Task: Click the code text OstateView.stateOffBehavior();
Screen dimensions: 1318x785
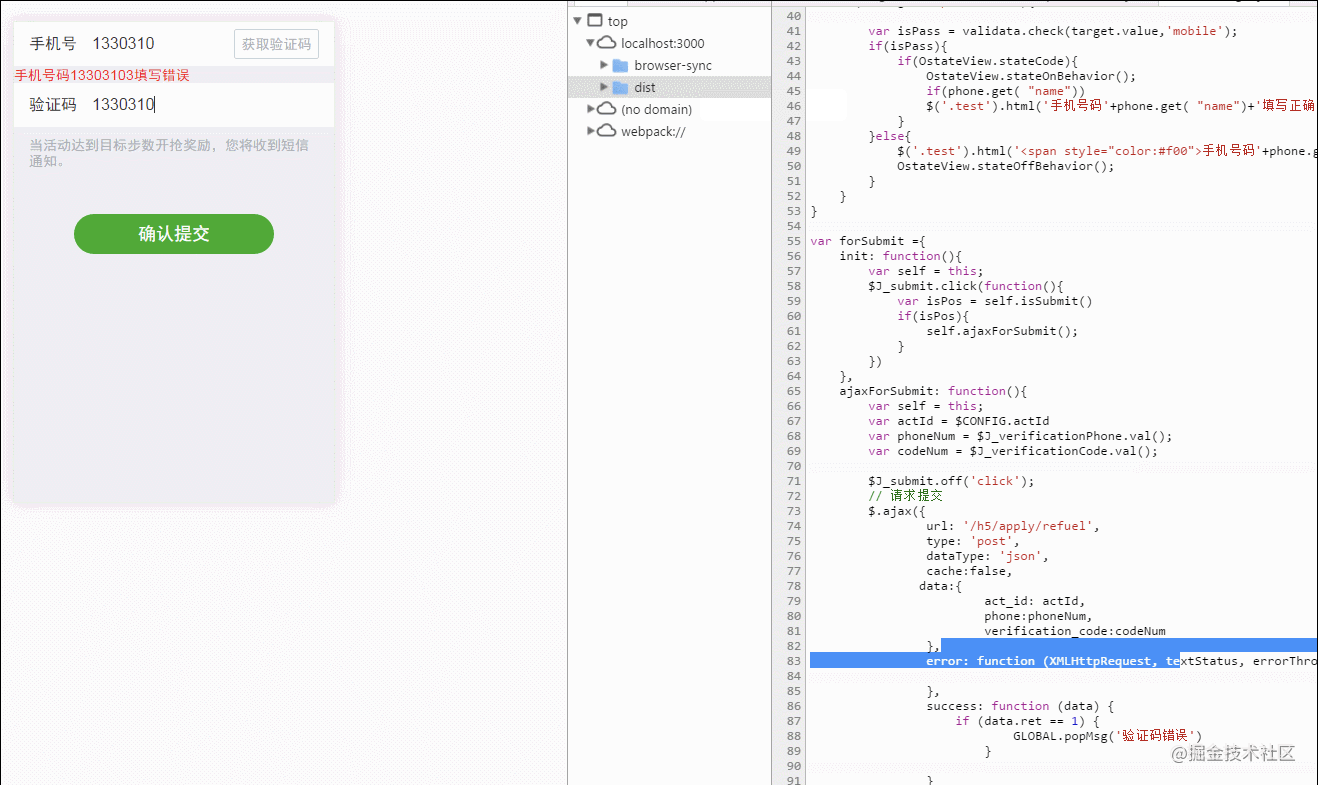Action: [1005, 166]
